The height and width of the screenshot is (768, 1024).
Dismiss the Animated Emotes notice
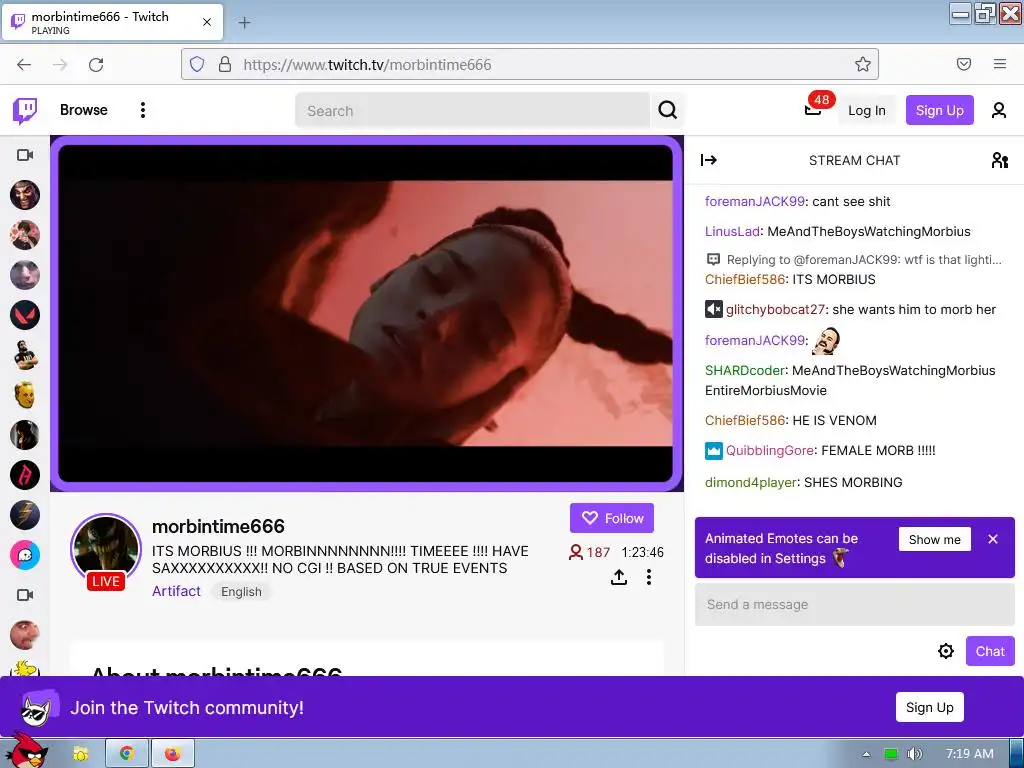point(993,539)
